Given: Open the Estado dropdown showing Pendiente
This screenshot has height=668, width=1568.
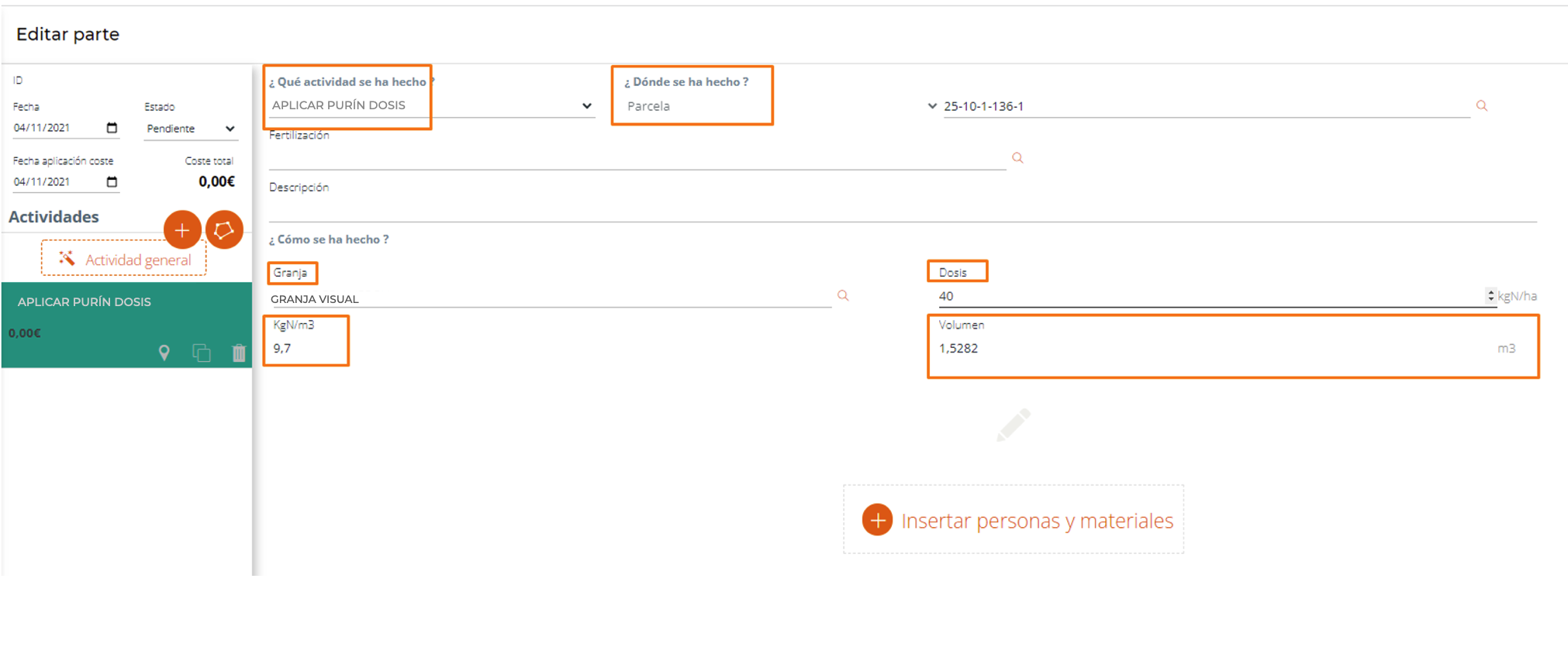Looking at the screenshot, I should pyautogui.click(x=191, y=129).
